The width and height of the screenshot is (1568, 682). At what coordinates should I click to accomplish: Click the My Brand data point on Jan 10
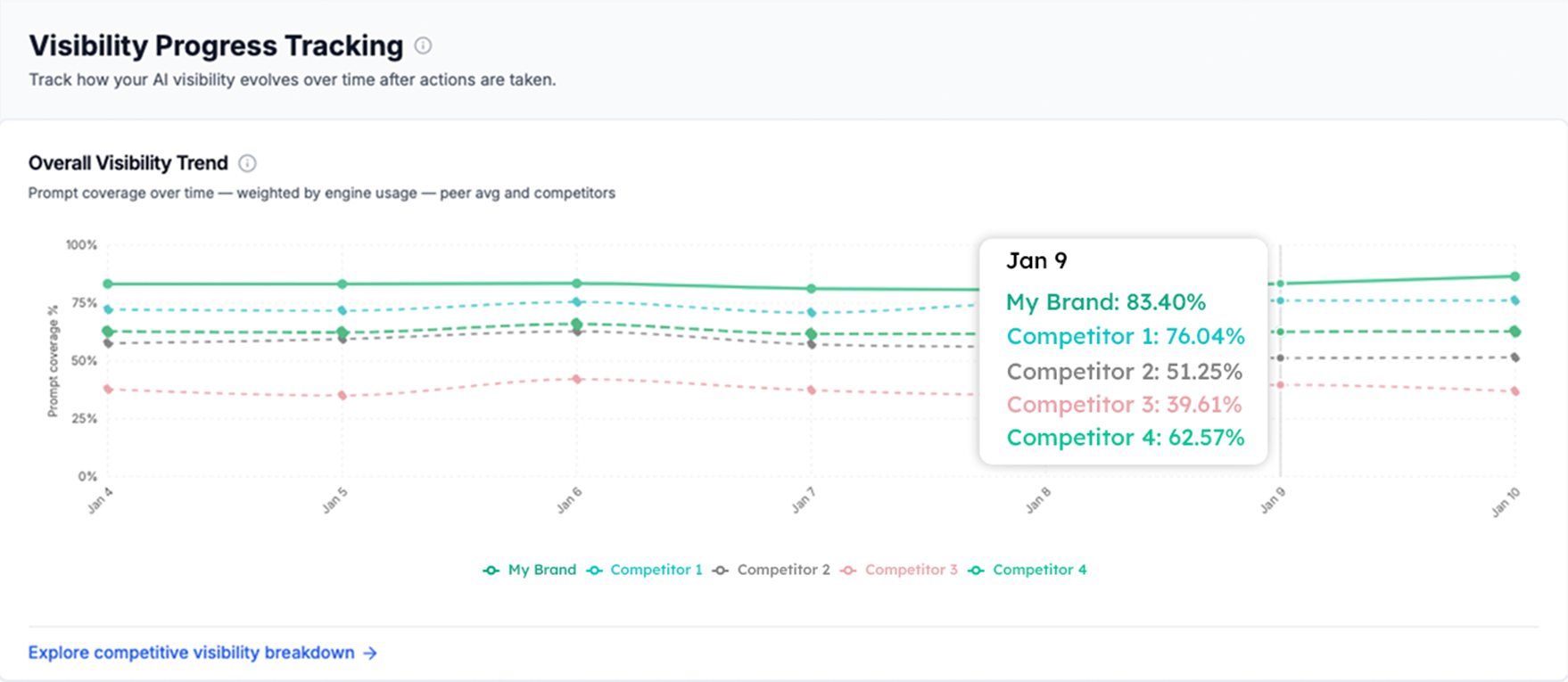(x=1514, y=276)
